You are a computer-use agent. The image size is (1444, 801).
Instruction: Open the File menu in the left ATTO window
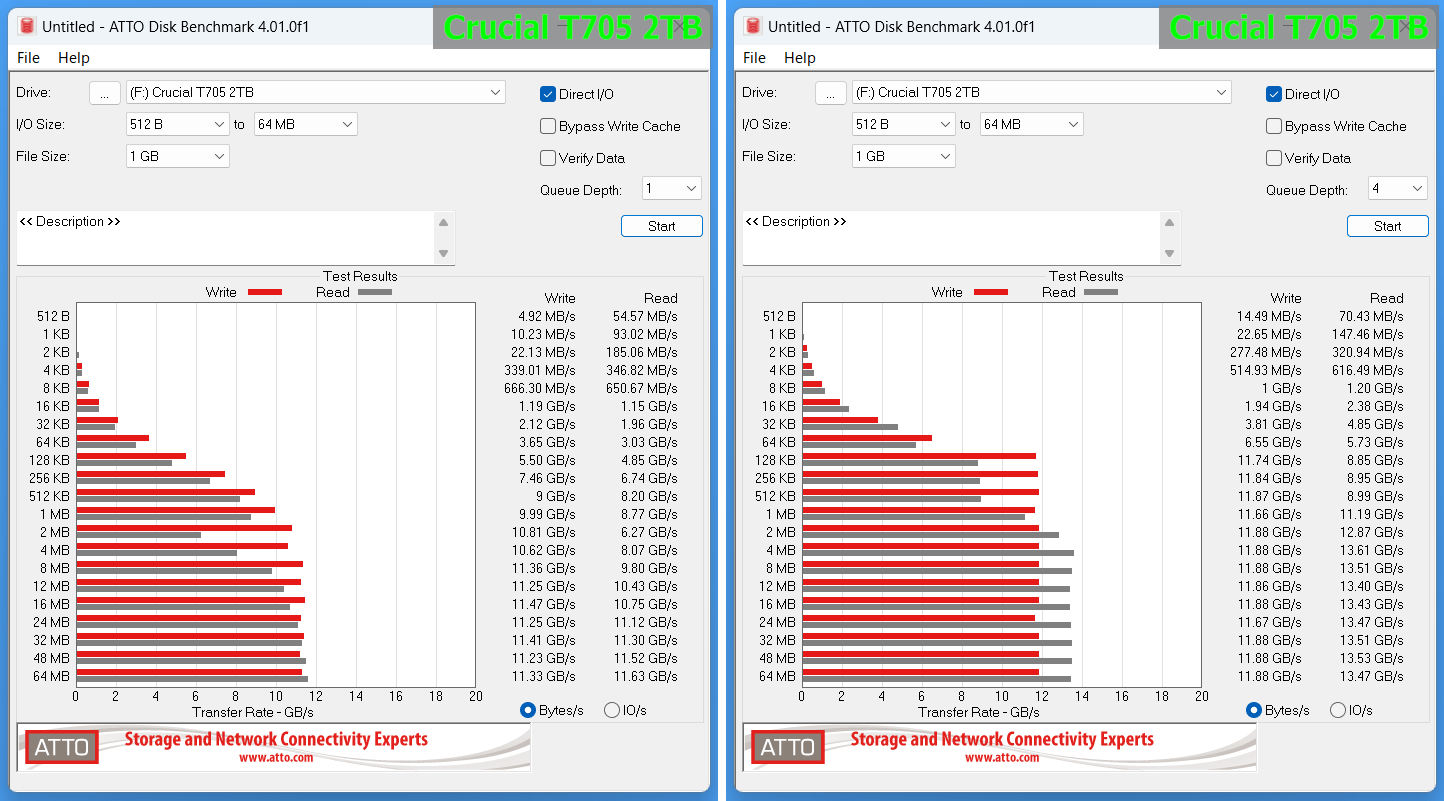28,58
